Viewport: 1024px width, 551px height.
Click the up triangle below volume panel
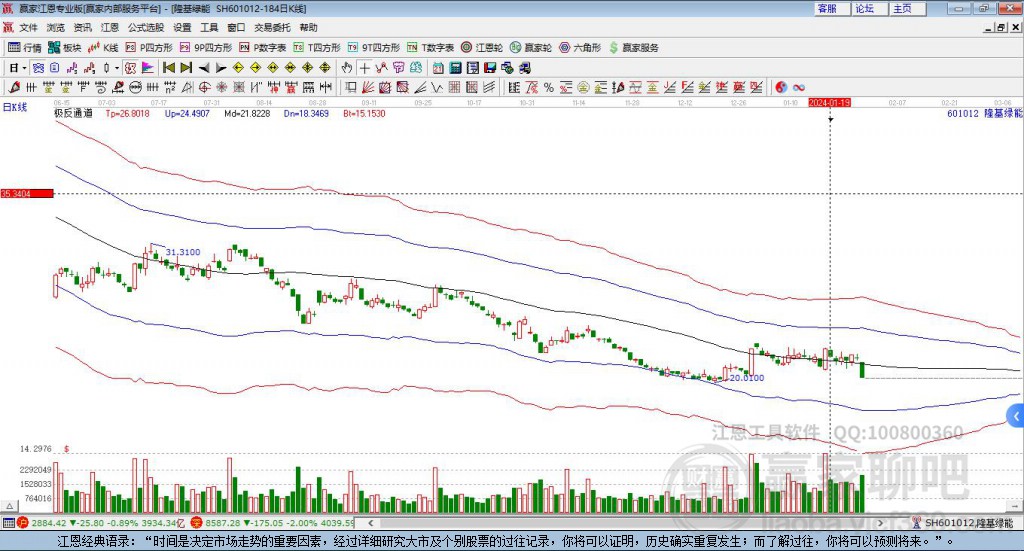[x=10, y=506]
